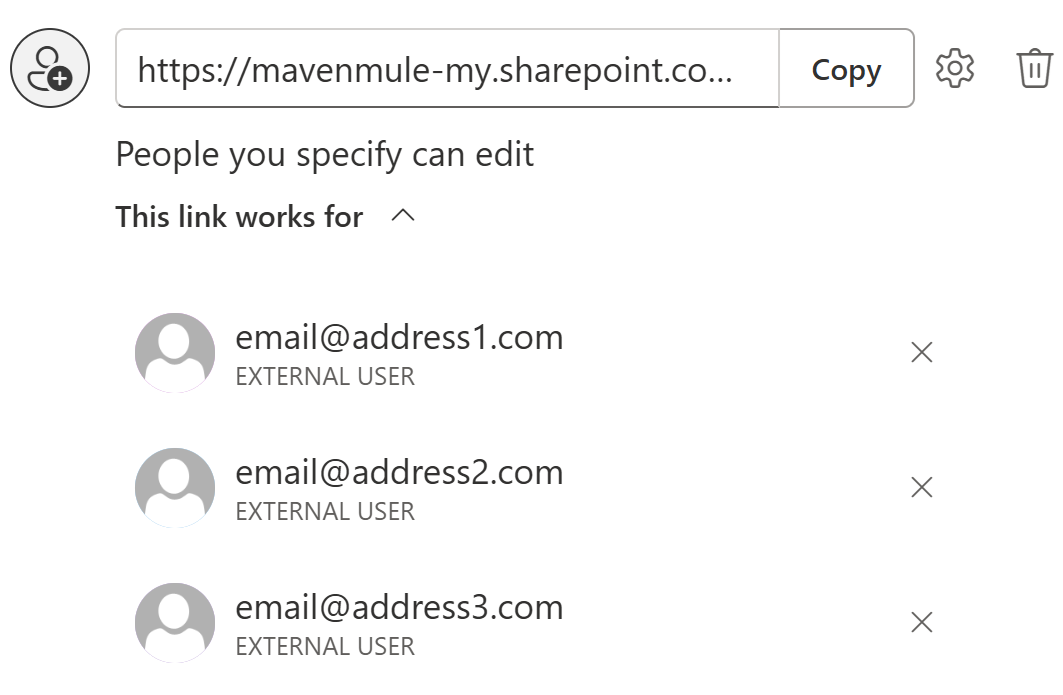The image size is (1063, 695).
Task: Remove email@address3.com from the link
Action: pos(922,622)
